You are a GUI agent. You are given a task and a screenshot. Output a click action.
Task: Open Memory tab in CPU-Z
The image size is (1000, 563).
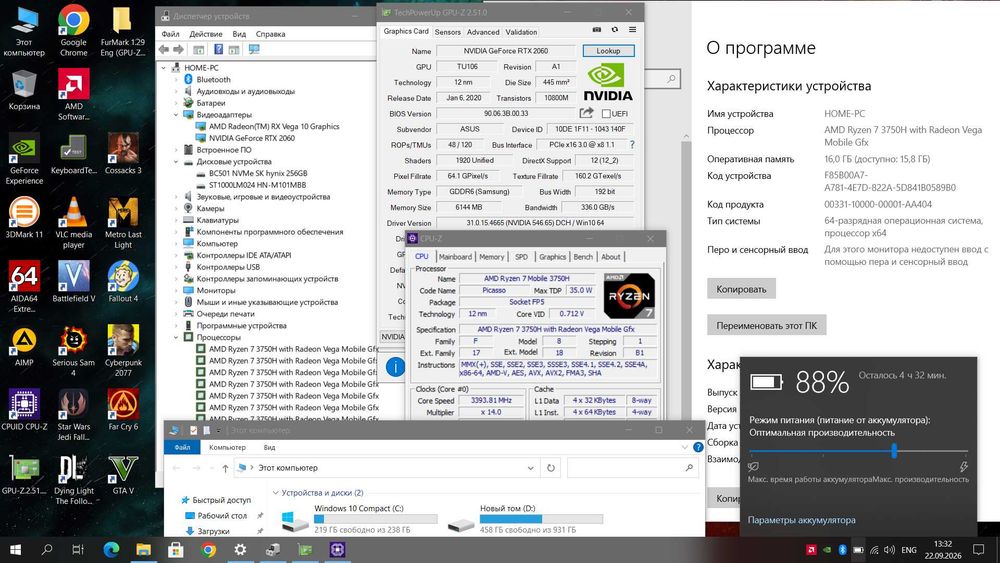(x=491, y=256)
